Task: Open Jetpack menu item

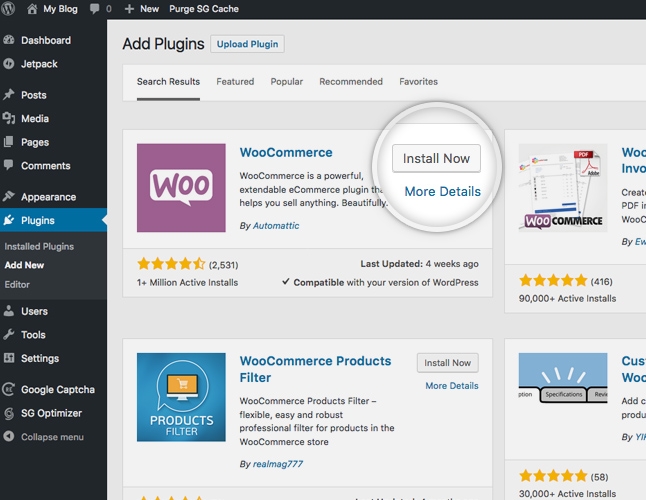Action: 39,64
